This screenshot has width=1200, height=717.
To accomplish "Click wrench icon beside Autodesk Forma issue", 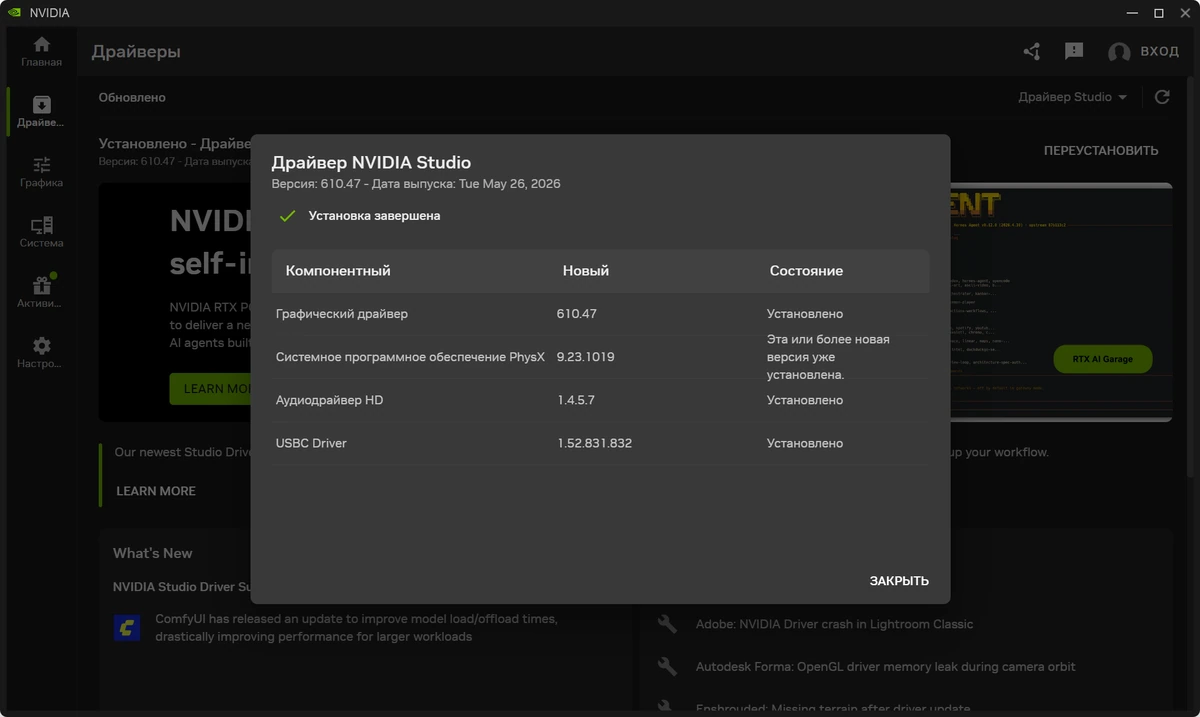I will (667, 666).
